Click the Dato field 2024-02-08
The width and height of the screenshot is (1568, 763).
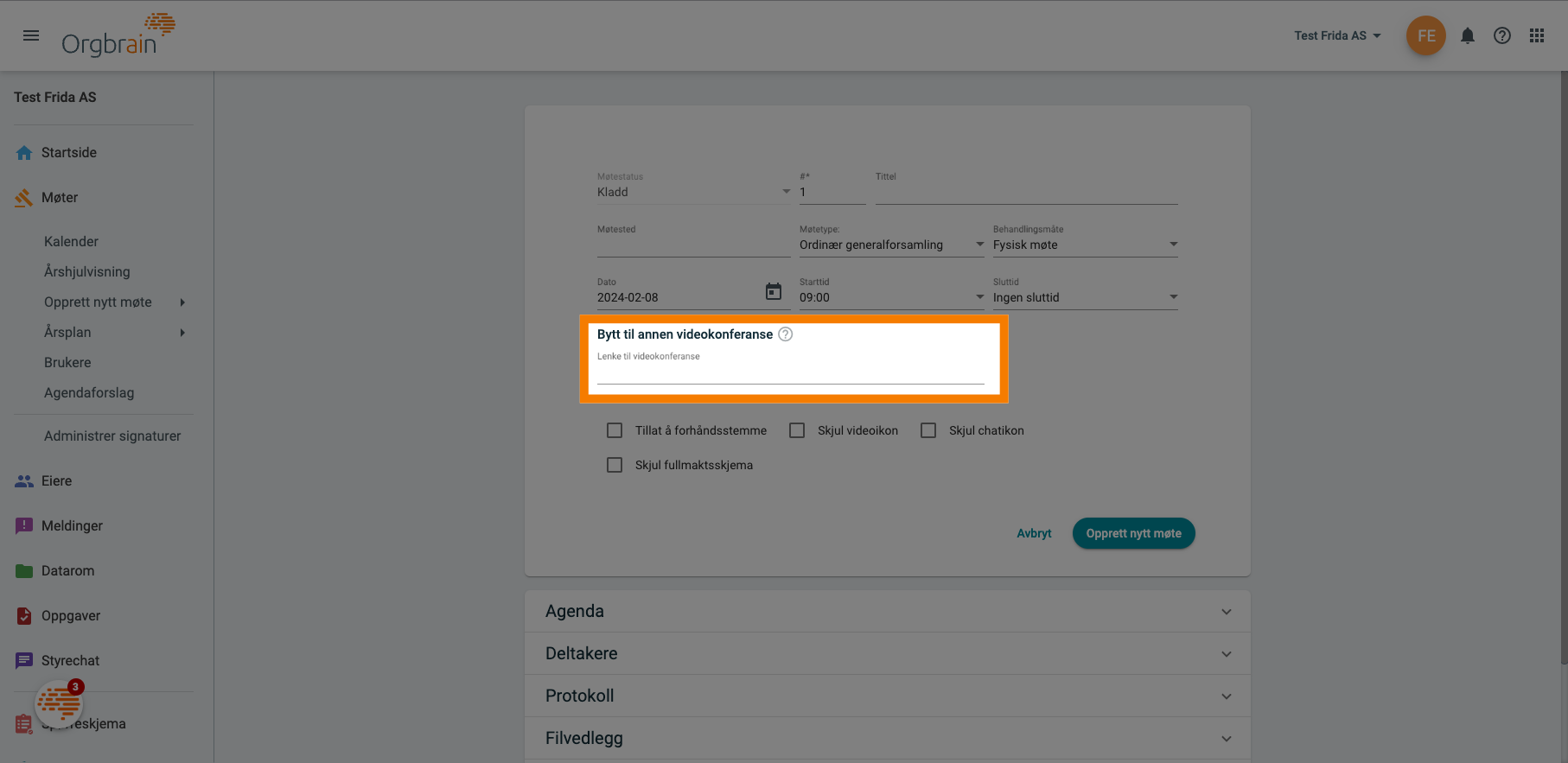tap(679, 297)
